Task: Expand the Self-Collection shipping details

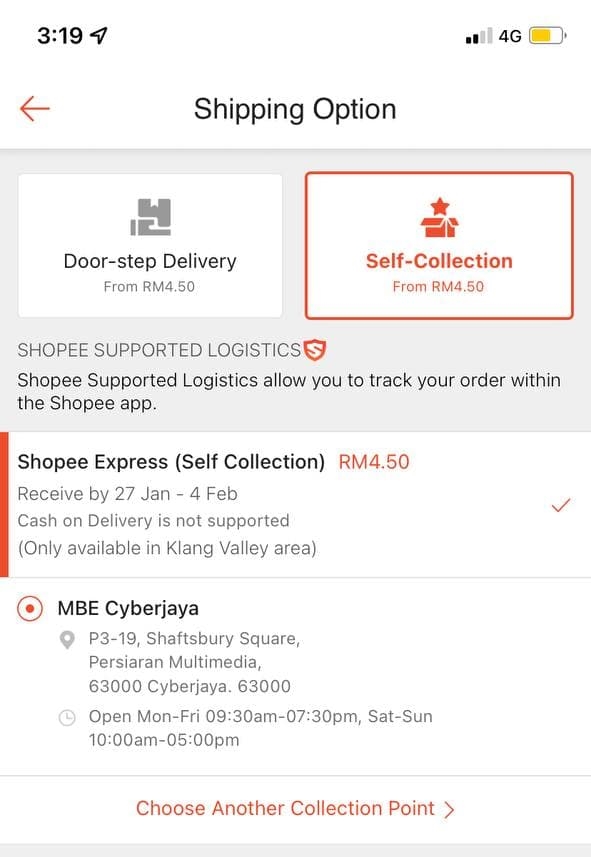Action: 438,243
